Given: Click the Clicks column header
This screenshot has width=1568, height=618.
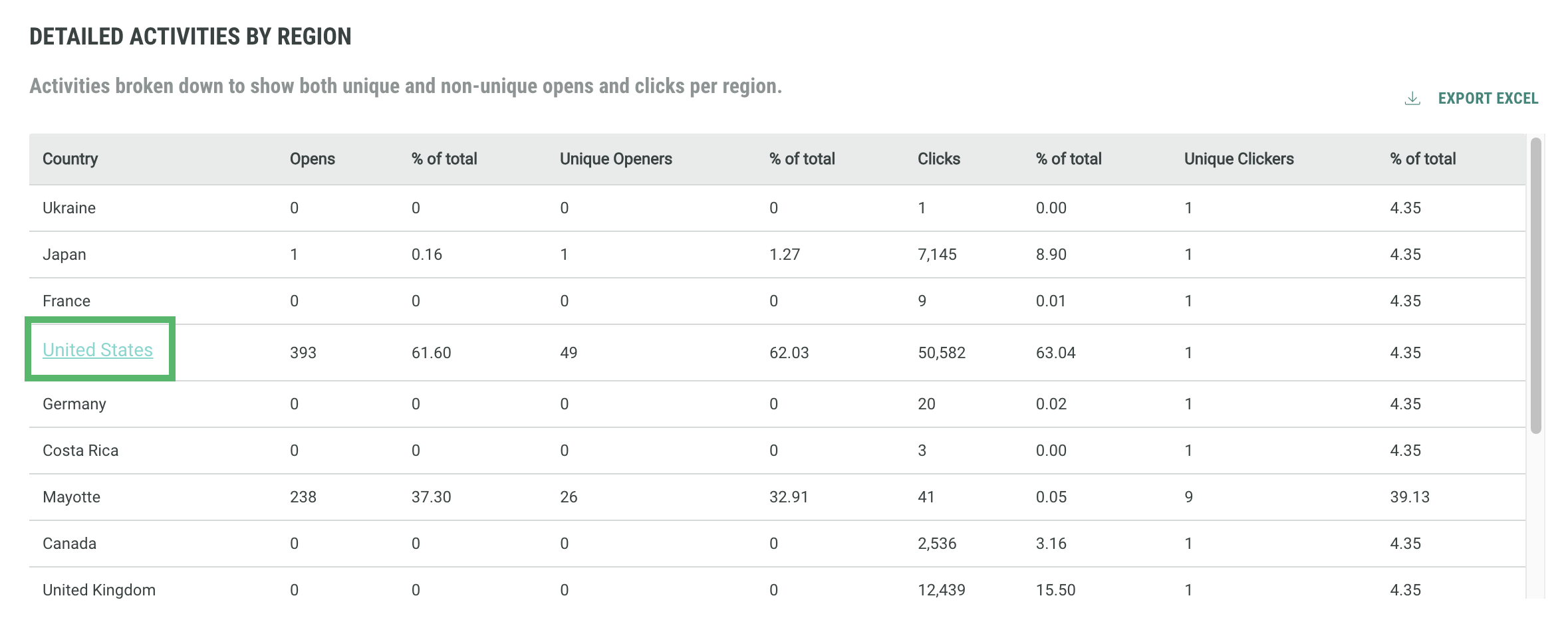Looking at the screenshot, I should pyautogui.click(x=938, y=159).
